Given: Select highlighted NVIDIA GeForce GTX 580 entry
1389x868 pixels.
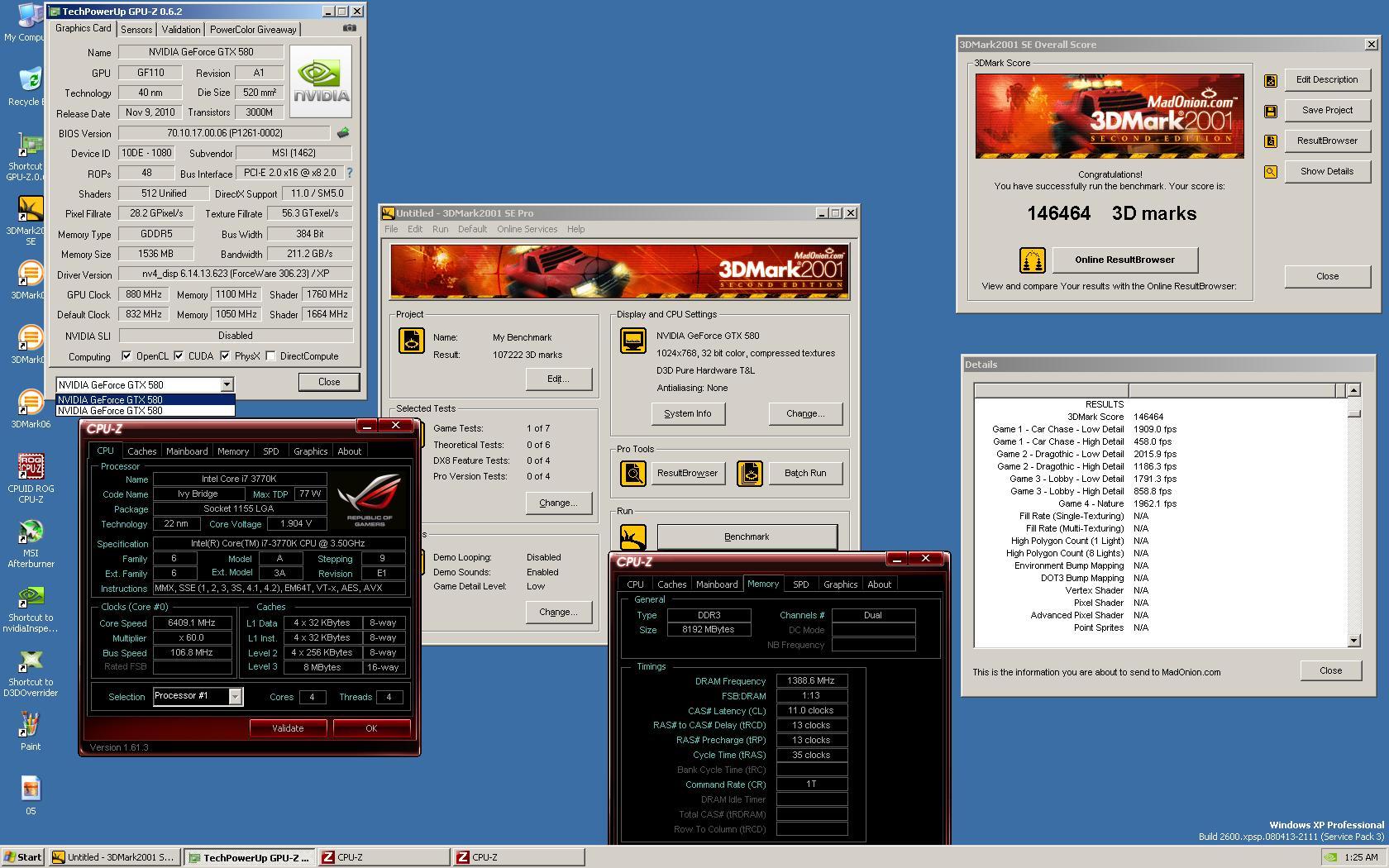Looking at the screenshot, I should pyautogui.click(x=146, y=400).
